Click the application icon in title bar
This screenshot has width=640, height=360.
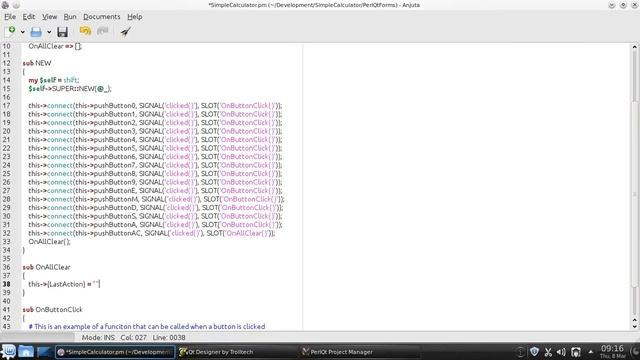(5, 5)
